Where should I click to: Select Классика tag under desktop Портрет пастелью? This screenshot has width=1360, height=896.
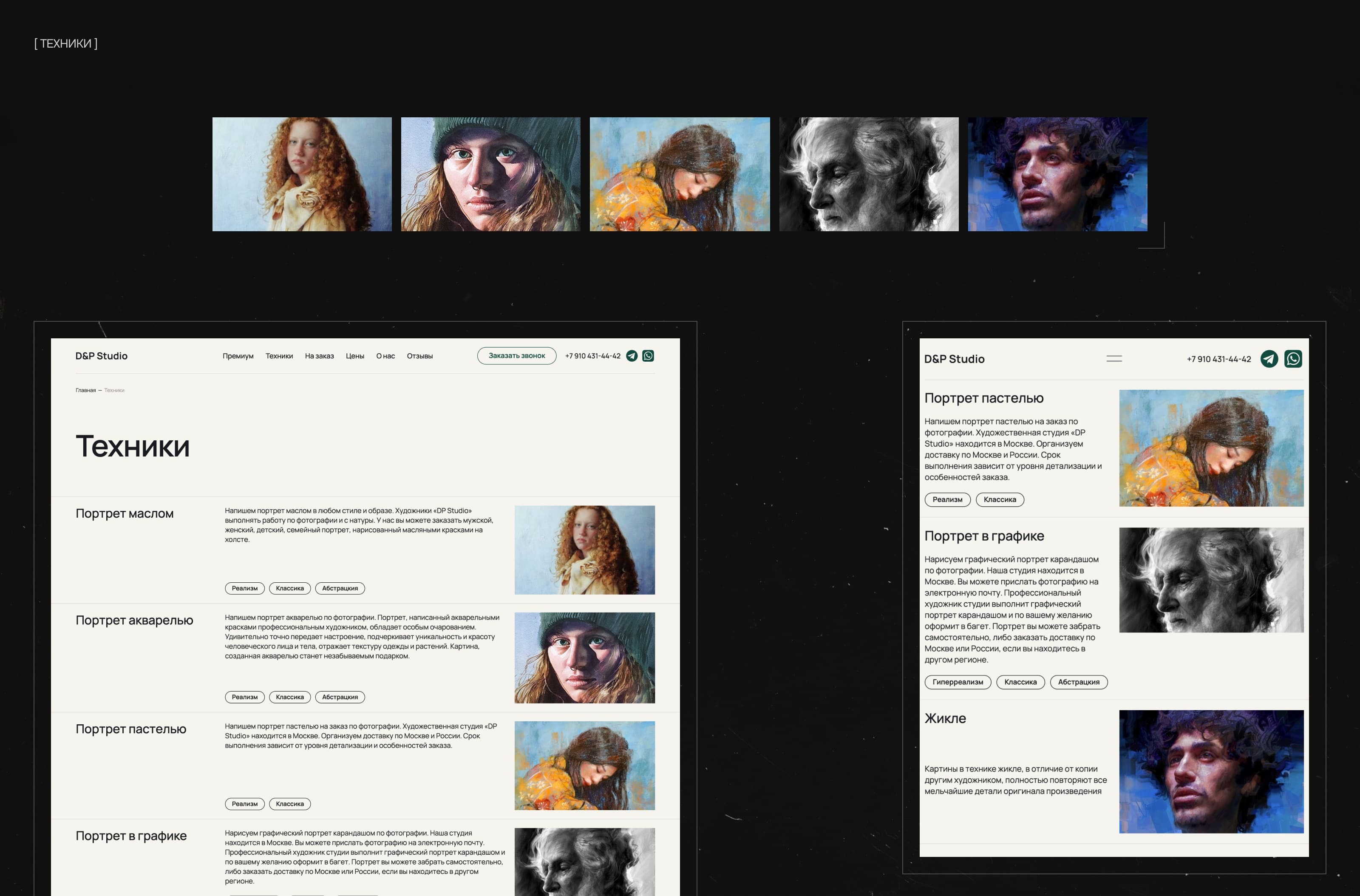pyautogui.click(x=290, y=804)
